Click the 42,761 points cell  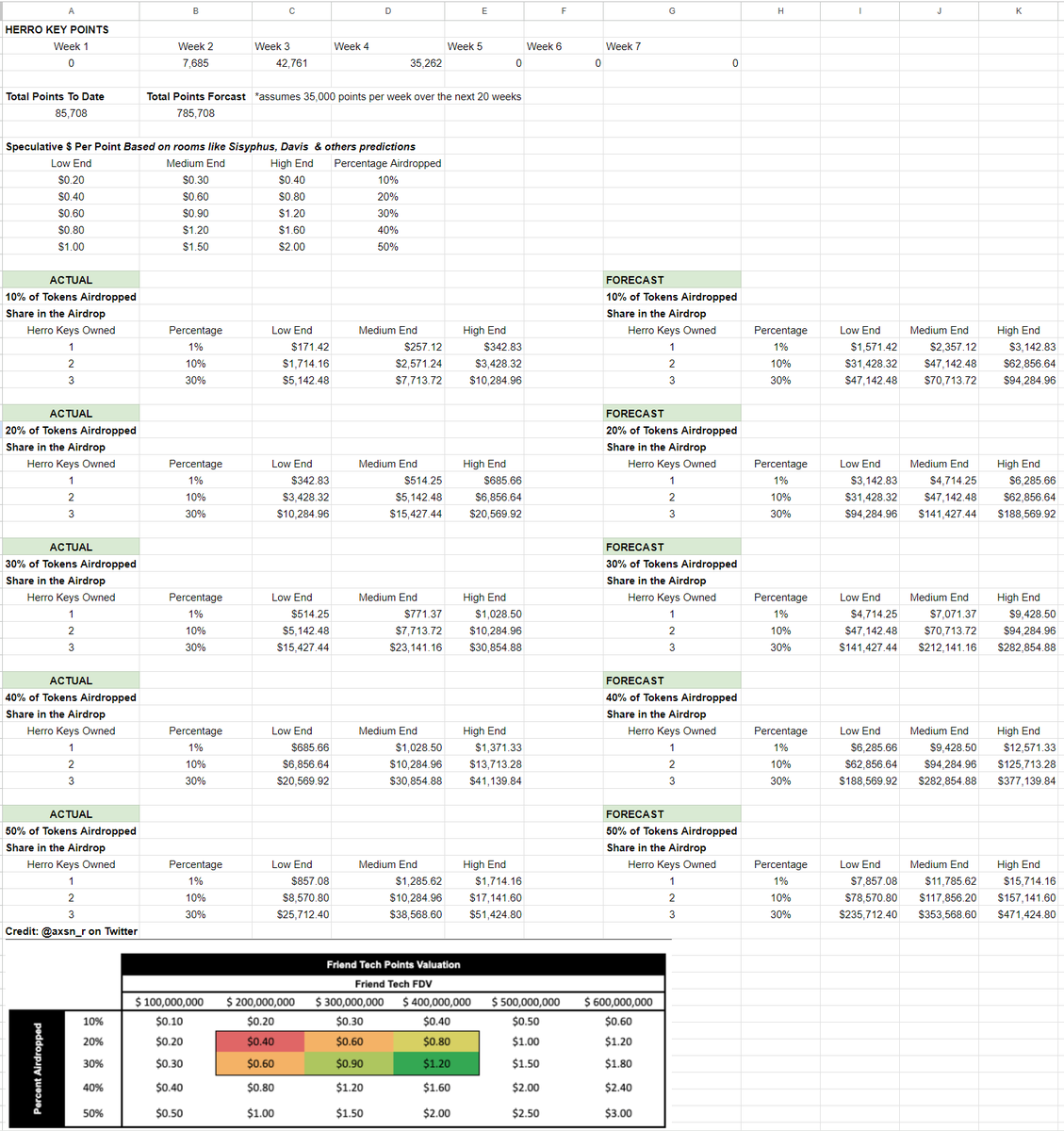click(291, 63)
